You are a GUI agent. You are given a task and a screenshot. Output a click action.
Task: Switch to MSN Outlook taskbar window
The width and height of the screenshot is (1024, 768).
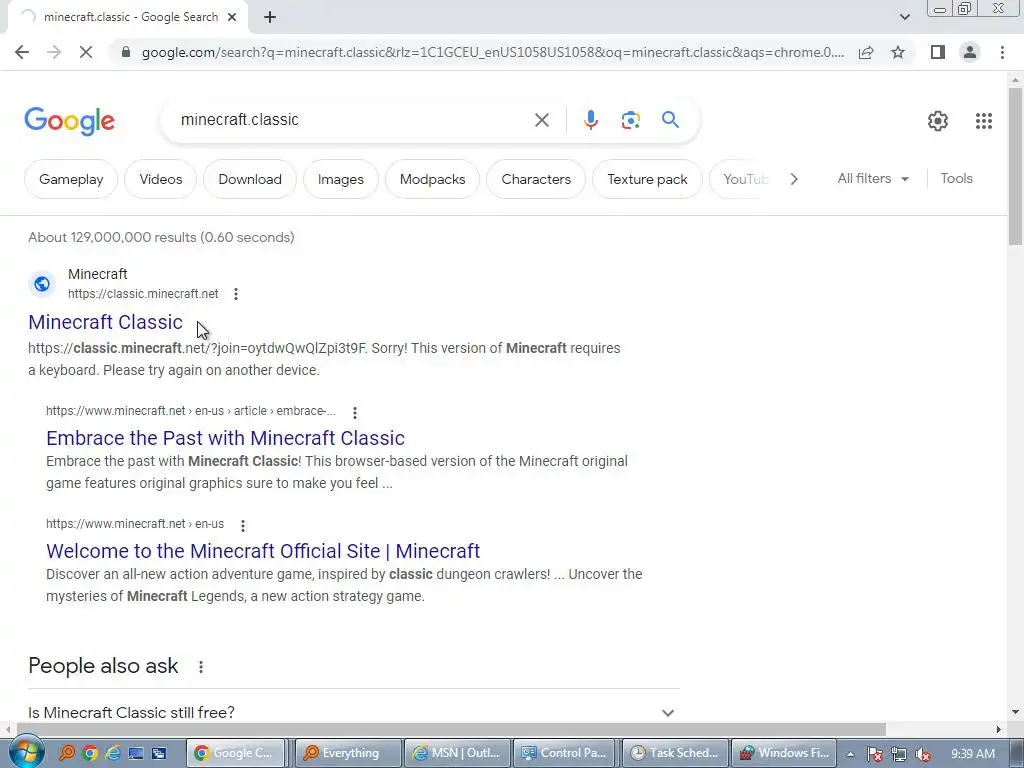(456, 753)
